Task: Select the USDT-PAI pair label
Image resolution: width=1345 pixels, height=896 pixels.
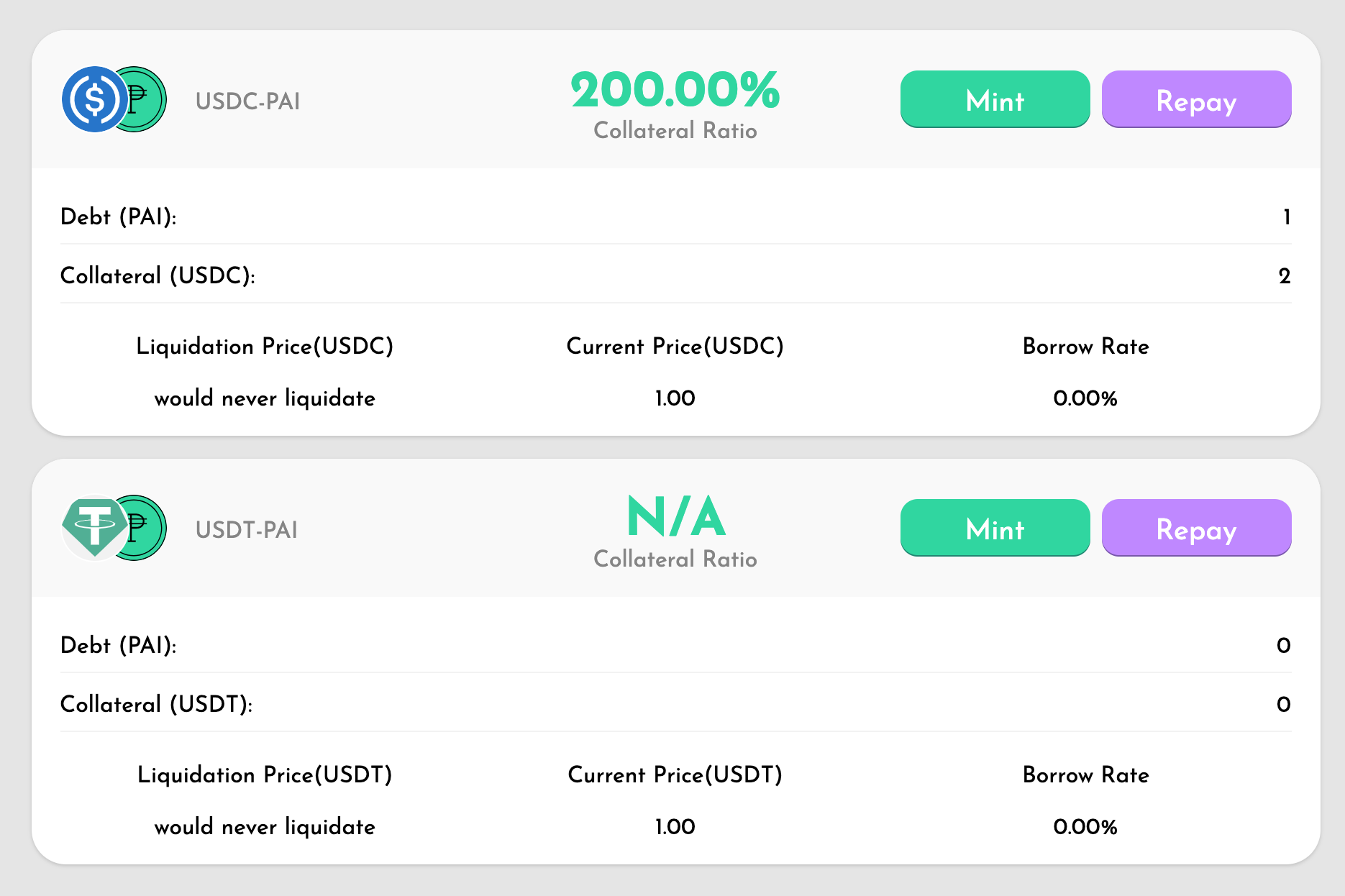Action: 247,530
